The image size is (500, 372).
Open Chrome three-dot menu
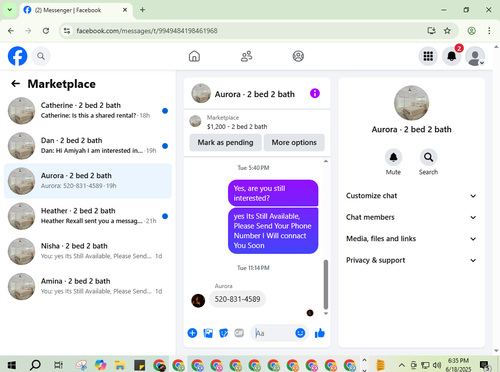[489, 31]
